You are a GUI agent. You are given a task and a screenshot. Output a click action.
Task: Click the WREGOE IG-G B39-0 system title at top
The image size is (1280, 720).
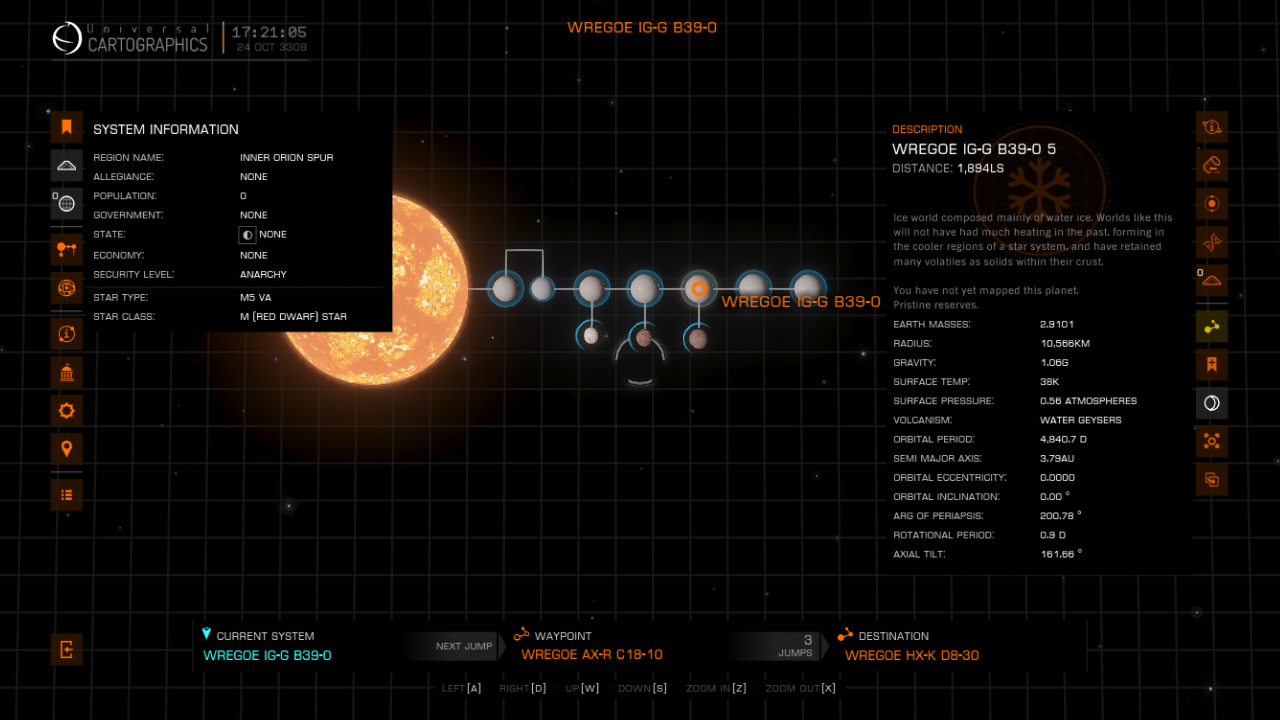click(x=642, y=27)
